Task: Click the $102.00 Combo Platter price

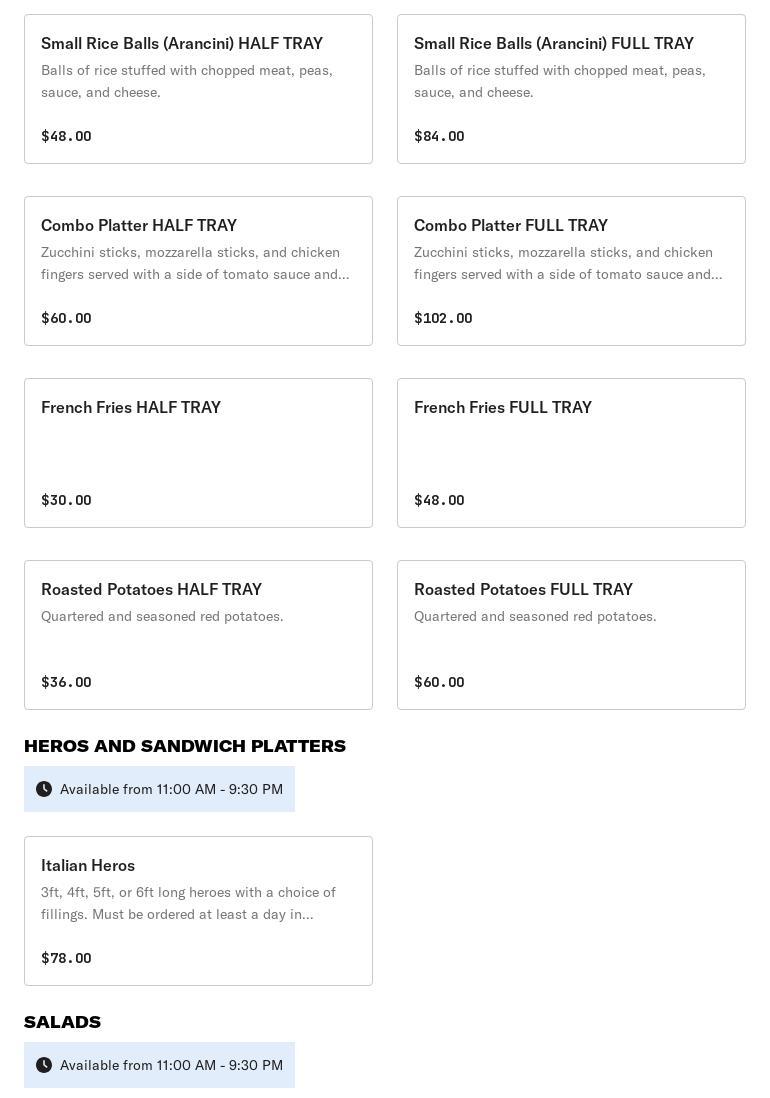Action: pos(443,318)
